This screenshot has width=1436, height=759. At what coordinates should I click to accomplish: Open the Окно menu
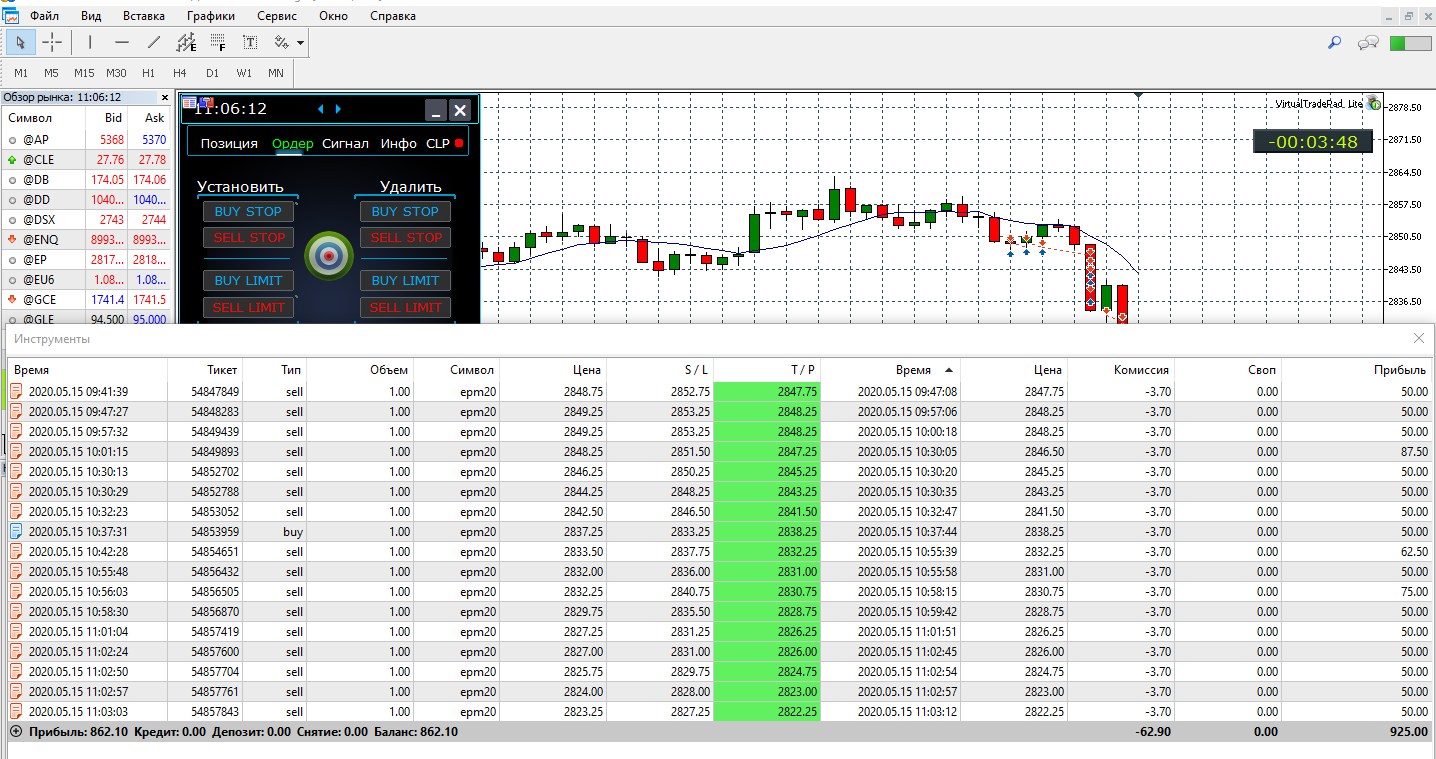click(334, 16)
